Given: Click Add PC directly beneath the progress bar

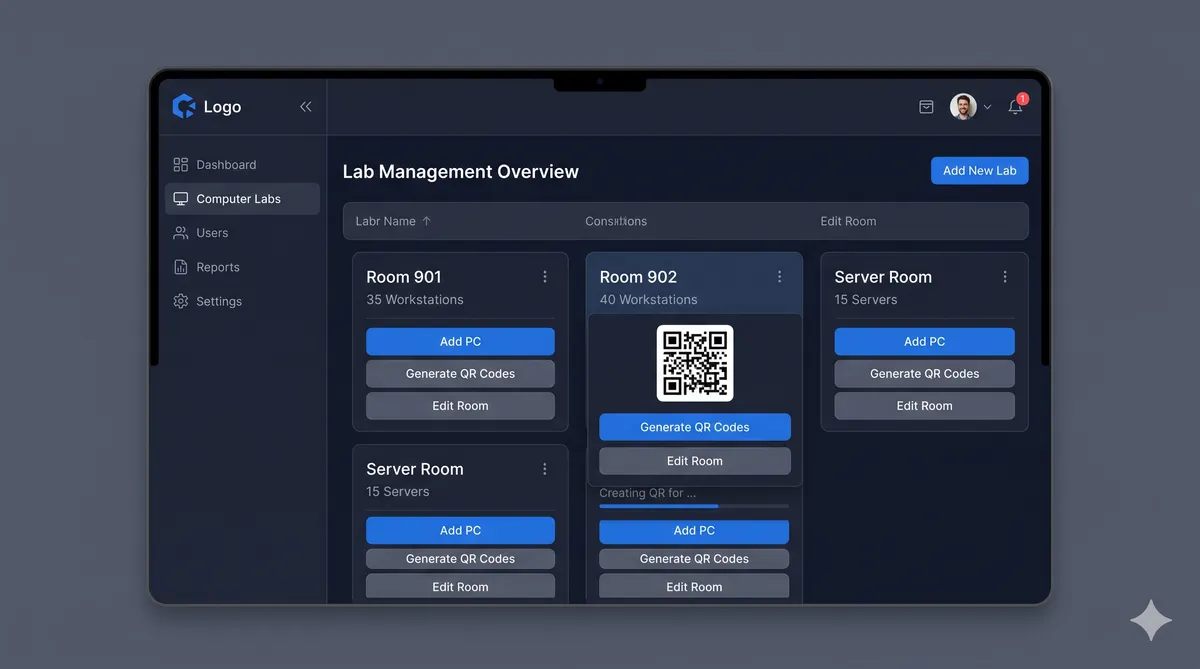Looking at the screenshot, I should (x=694, y=531).
